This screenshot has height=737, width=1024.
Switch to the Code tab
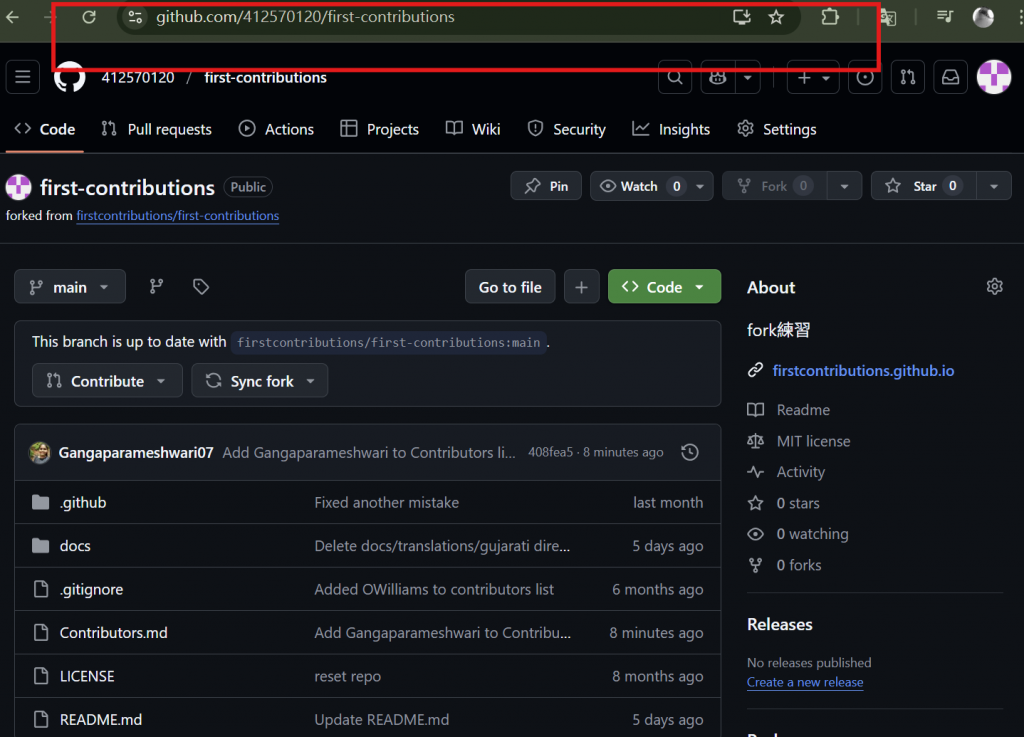click(x=44, y=129)
